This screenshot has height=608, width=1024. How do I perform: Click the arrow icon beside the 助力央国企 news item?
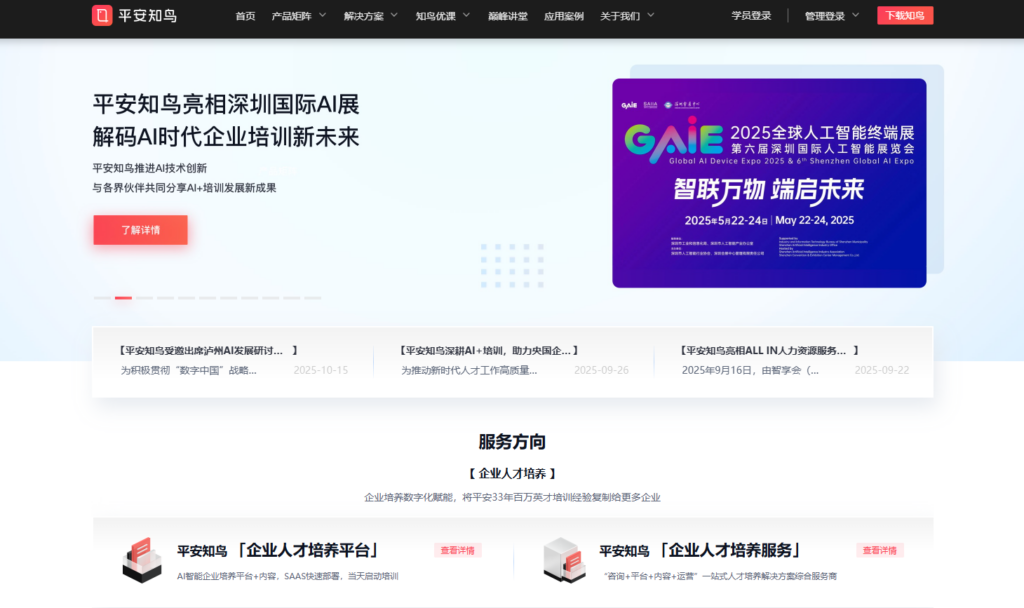[x=577, y=350]
